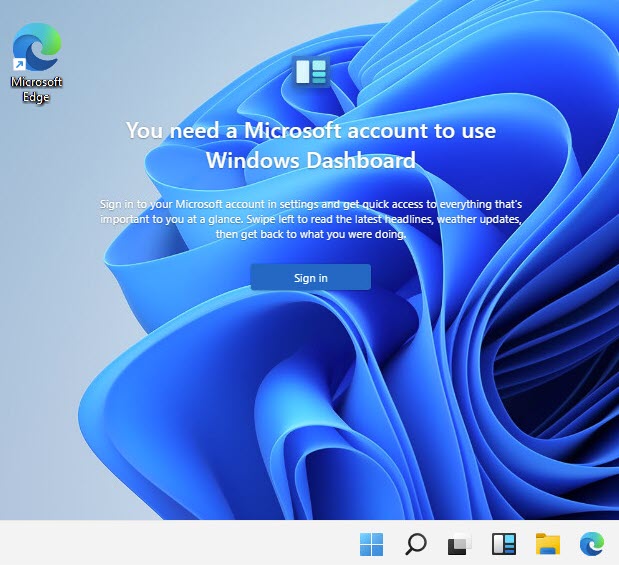Click the 'important to you at a glance' description line

310,219
